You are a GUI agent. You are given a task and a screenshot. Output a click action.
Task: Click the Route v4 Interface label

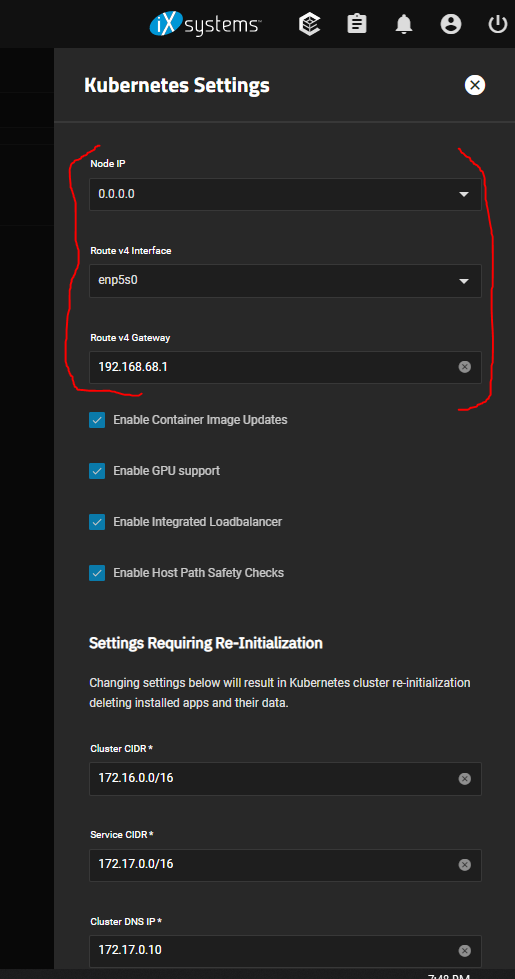130,250
